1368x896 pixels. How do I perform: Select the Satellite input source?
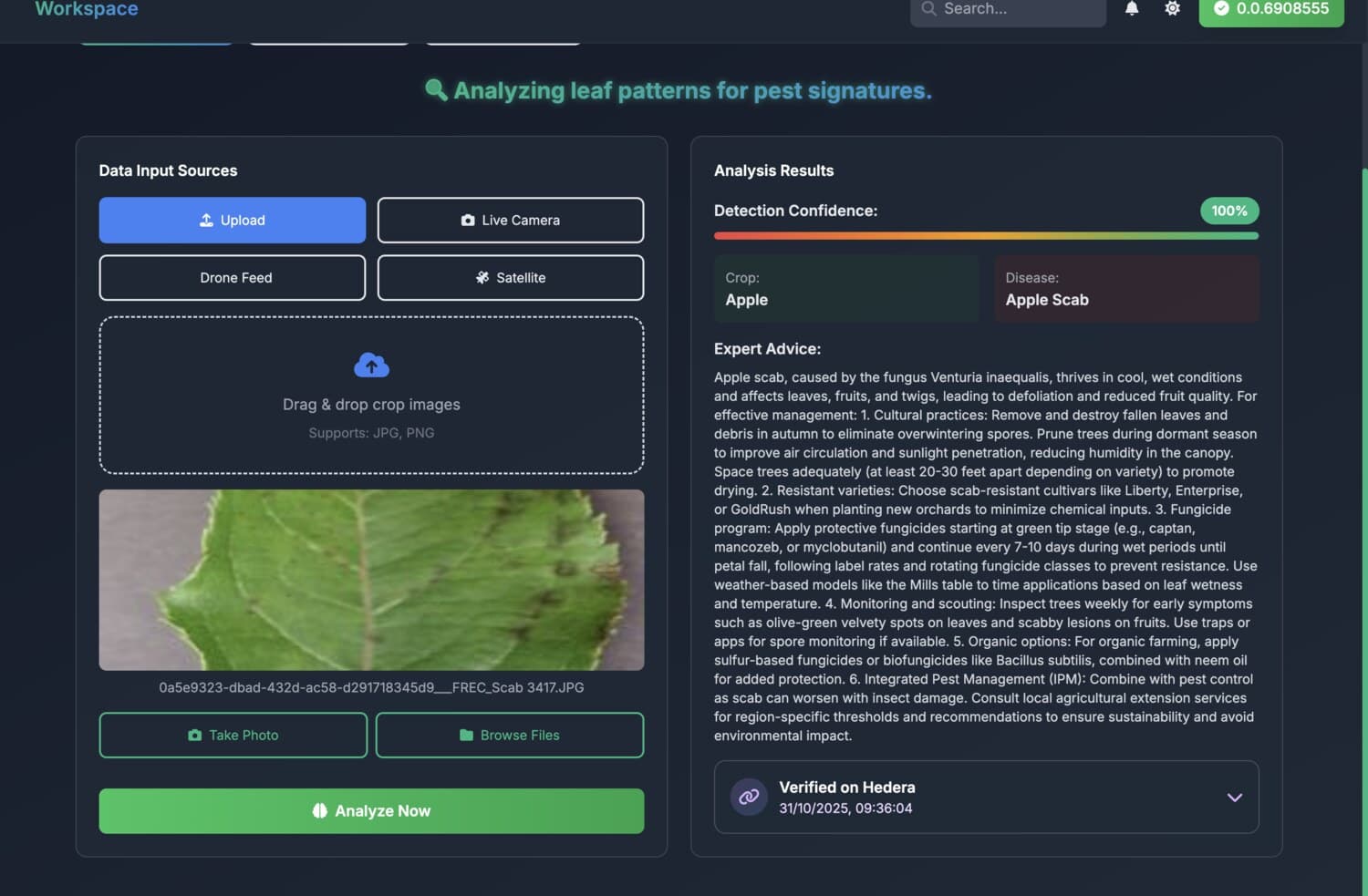[x=511, y=277]
